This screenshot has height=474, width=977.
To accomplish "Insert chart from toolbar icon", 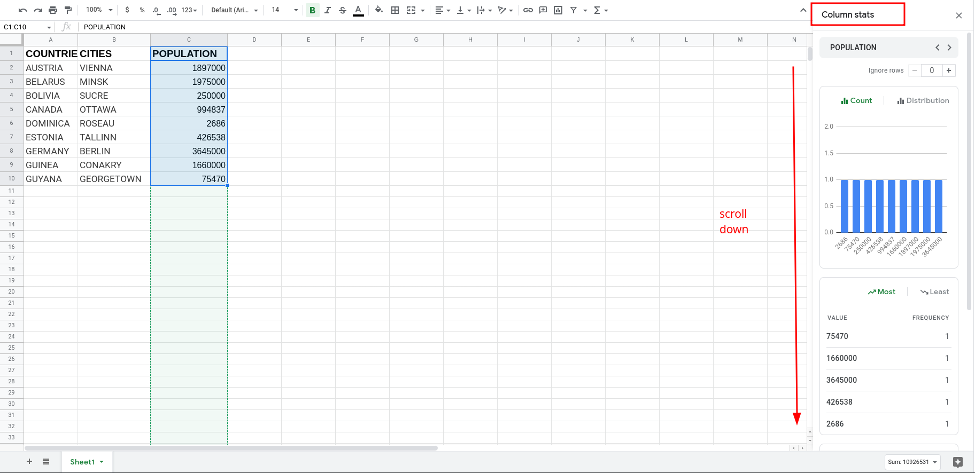I will 558,10.
